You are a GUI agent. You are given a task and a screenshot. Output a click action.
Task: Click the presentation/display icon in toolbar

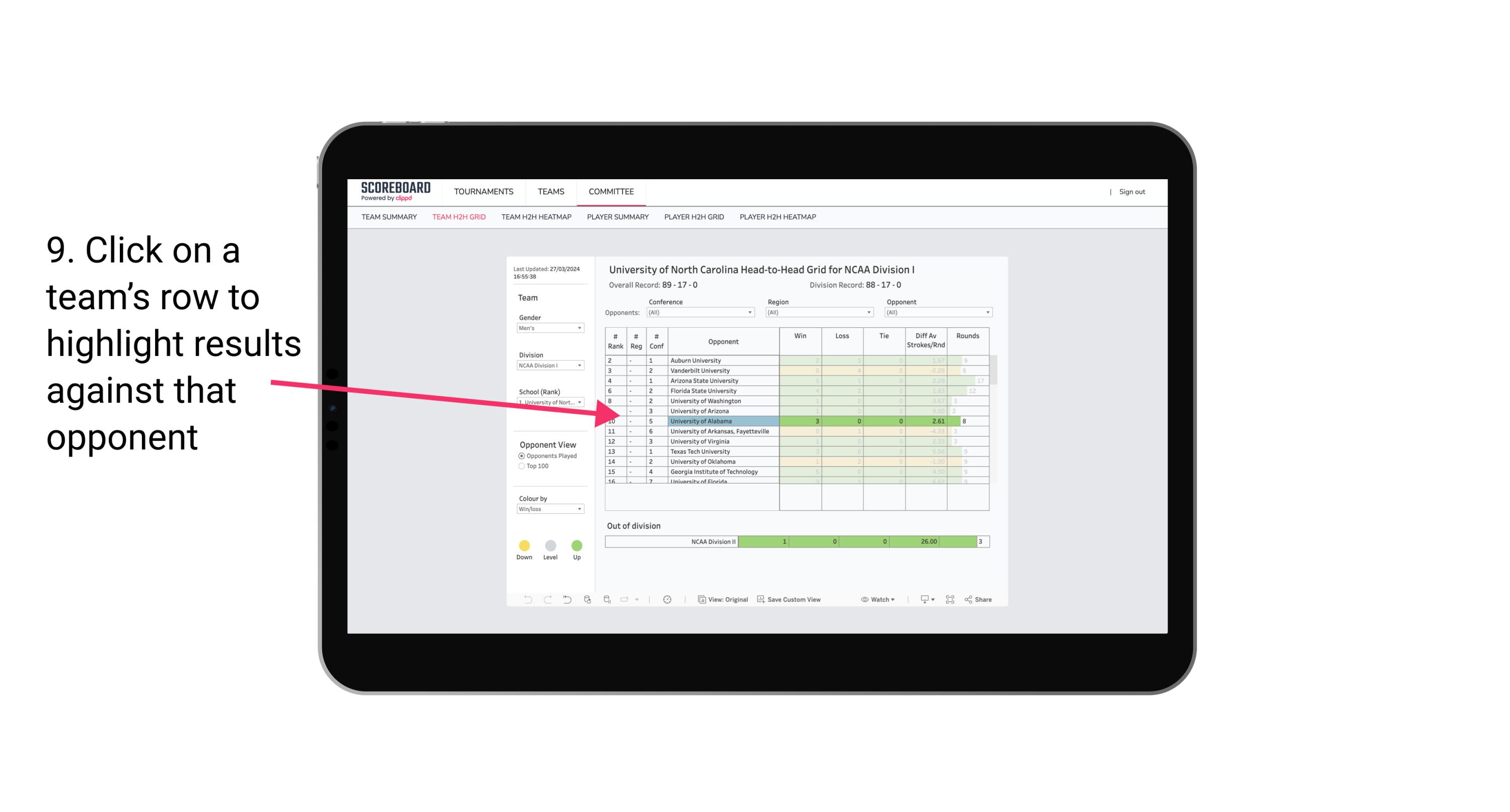[x=921, y=600]
